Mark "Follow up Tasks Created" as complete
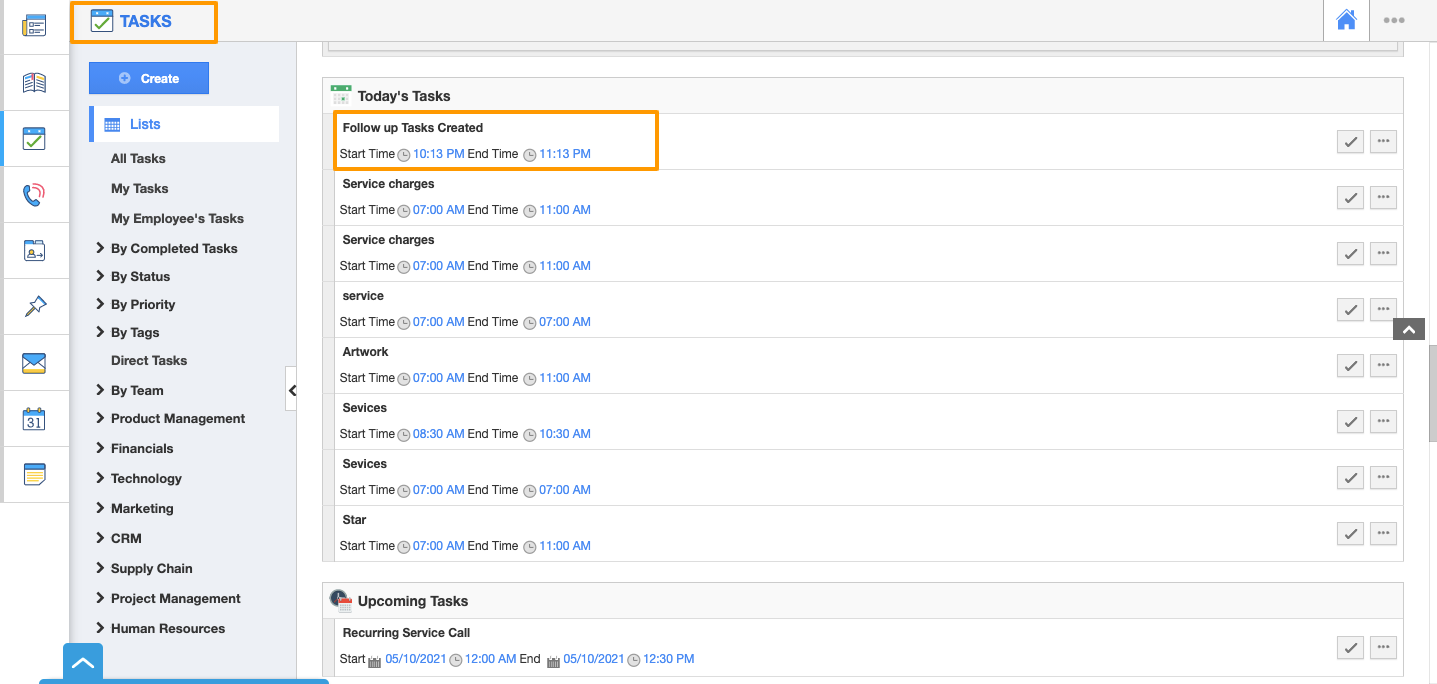 [x=1350, y=142]
